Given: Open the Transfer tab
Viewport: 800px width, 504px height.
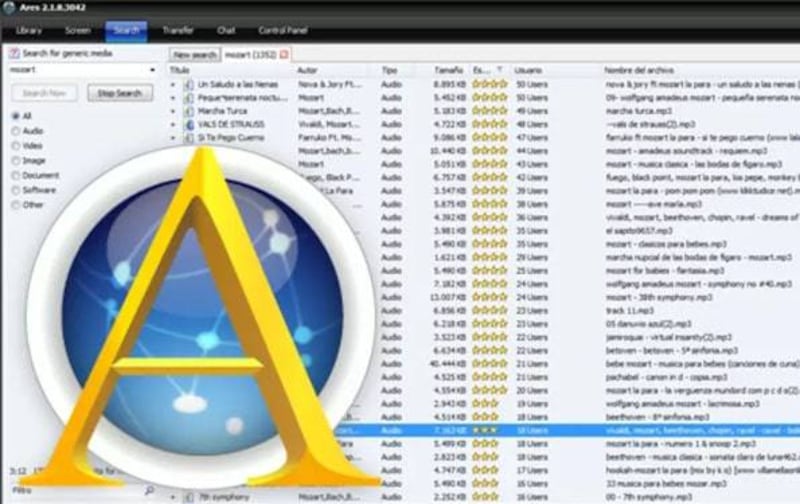Looking at the screenshot, I should (178, 31).
